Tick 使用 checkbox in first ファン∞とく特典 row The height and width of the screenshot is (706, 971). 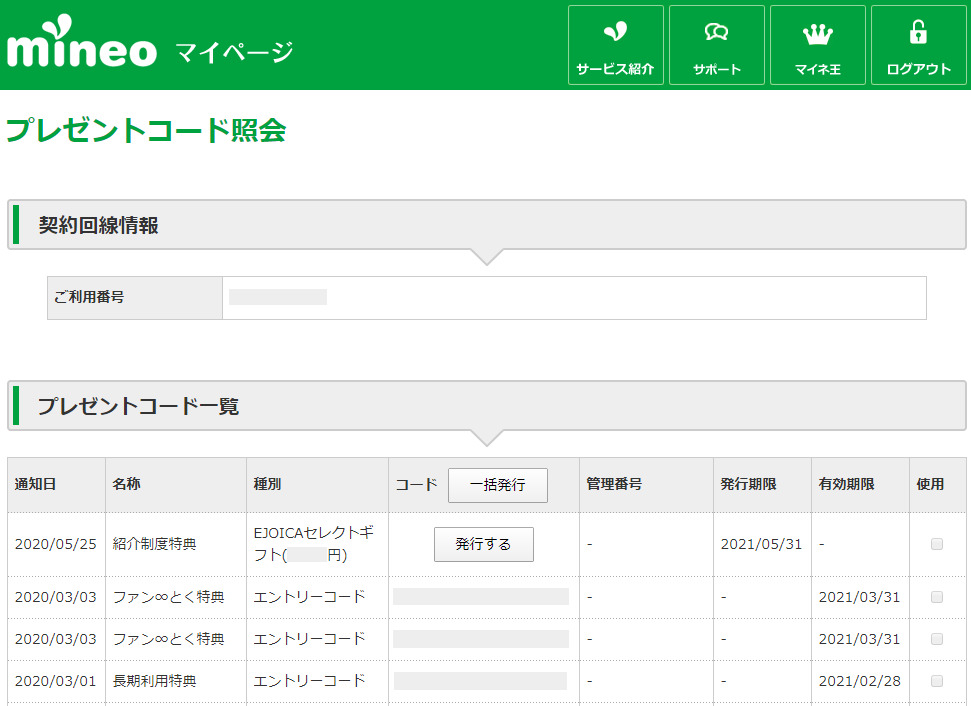(937, 597)
